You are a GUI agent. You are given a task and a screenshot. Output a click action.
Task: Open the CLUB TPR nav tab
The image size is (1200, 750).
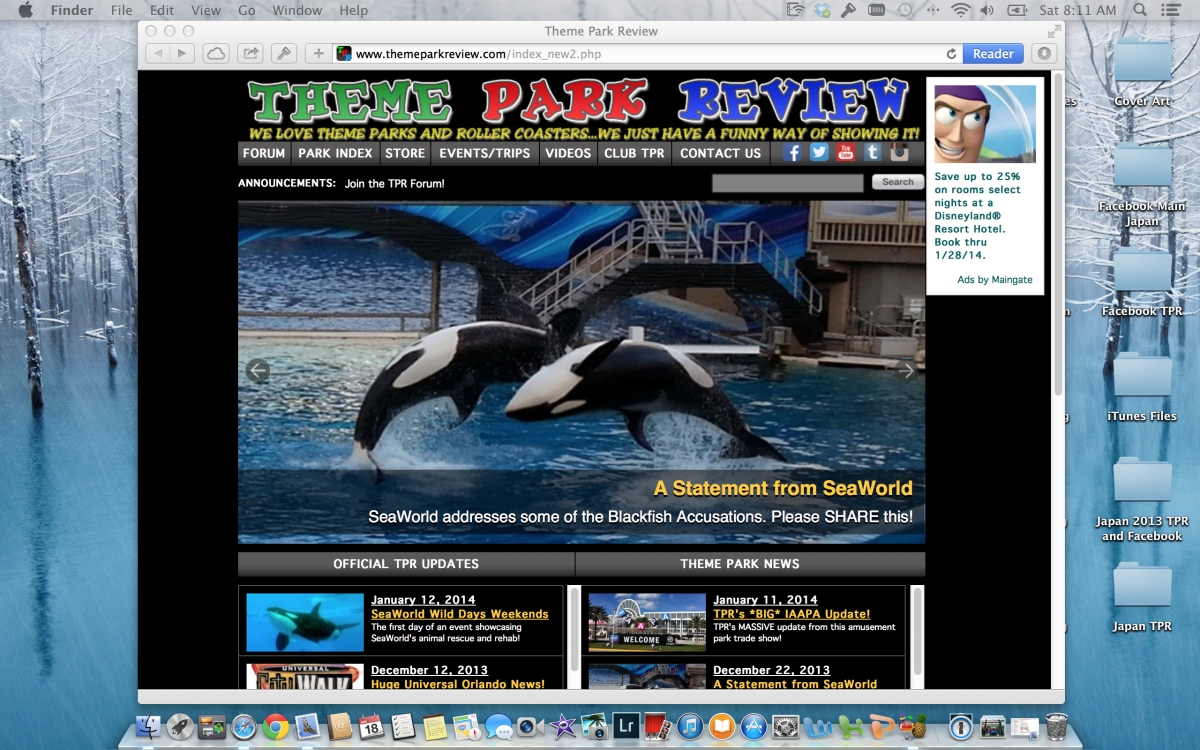click(634, 153)
